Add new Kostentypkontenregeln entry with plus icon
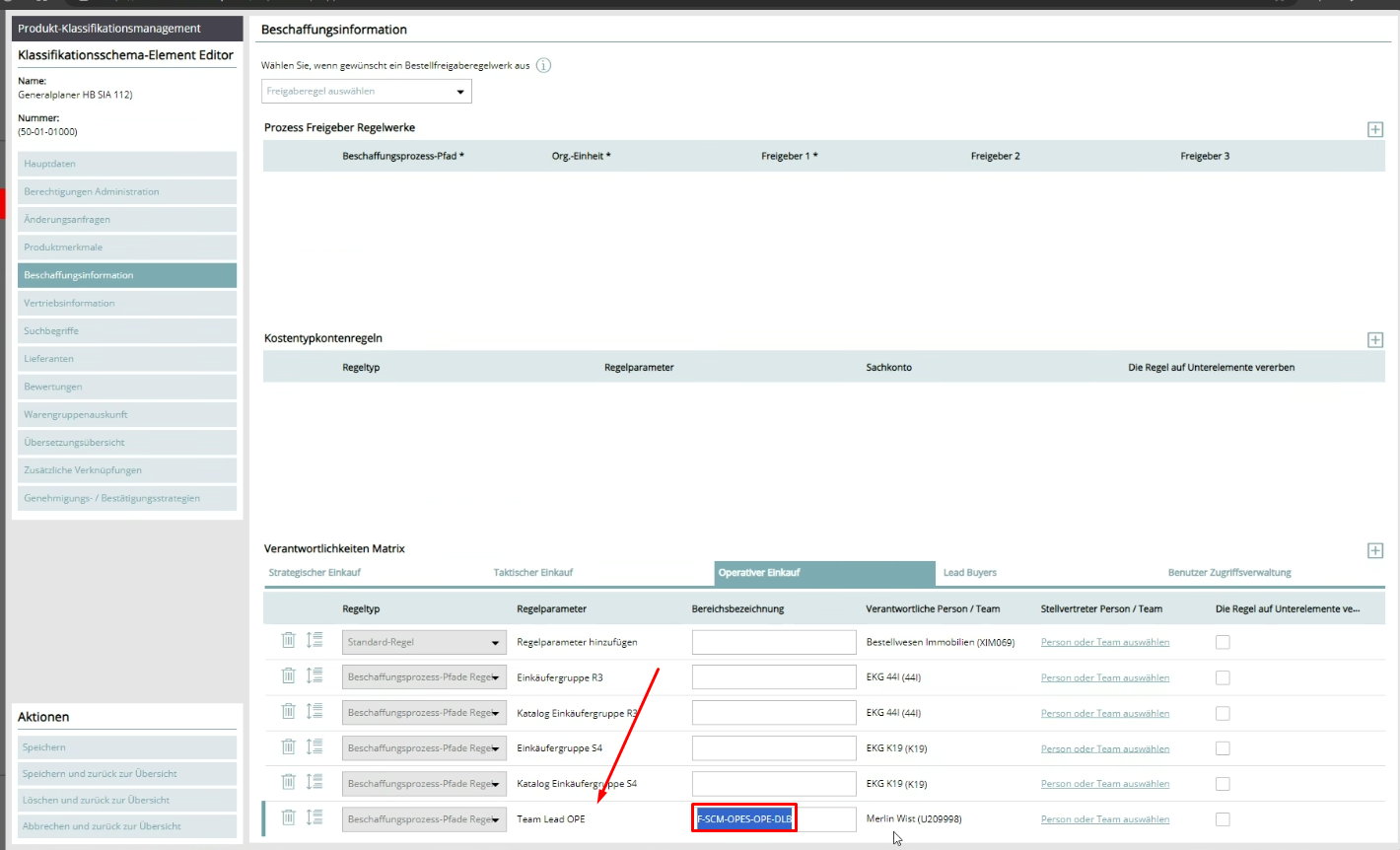1400x850 pixels. pos(1374,340)
